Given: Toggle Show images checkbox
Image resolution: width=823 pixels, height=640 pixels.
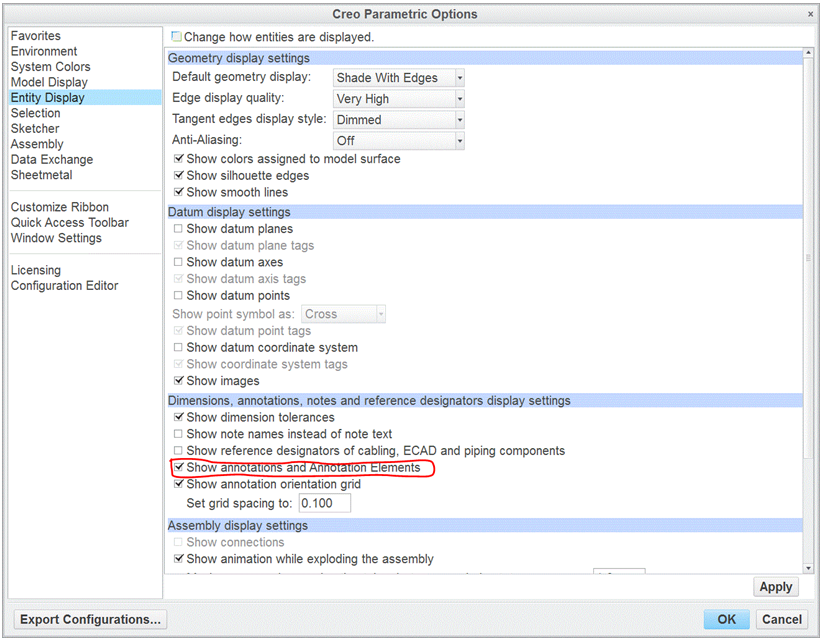Looking at the screenshot, I should click(x=178, y=381).
